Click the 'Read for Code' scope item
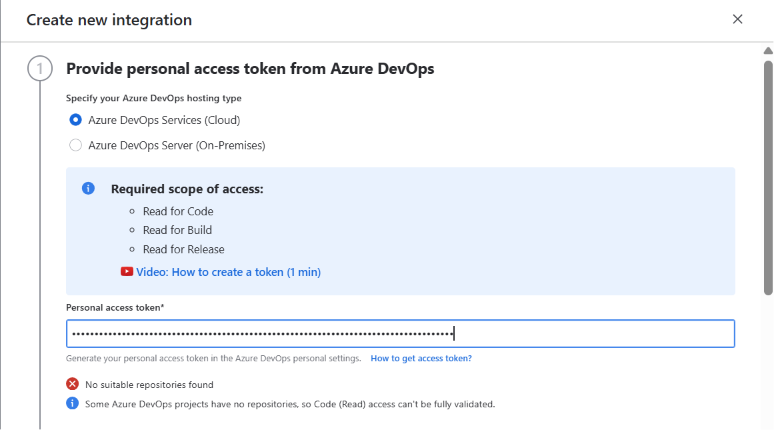The image size is (774, 430). click(x=178, y=211)
